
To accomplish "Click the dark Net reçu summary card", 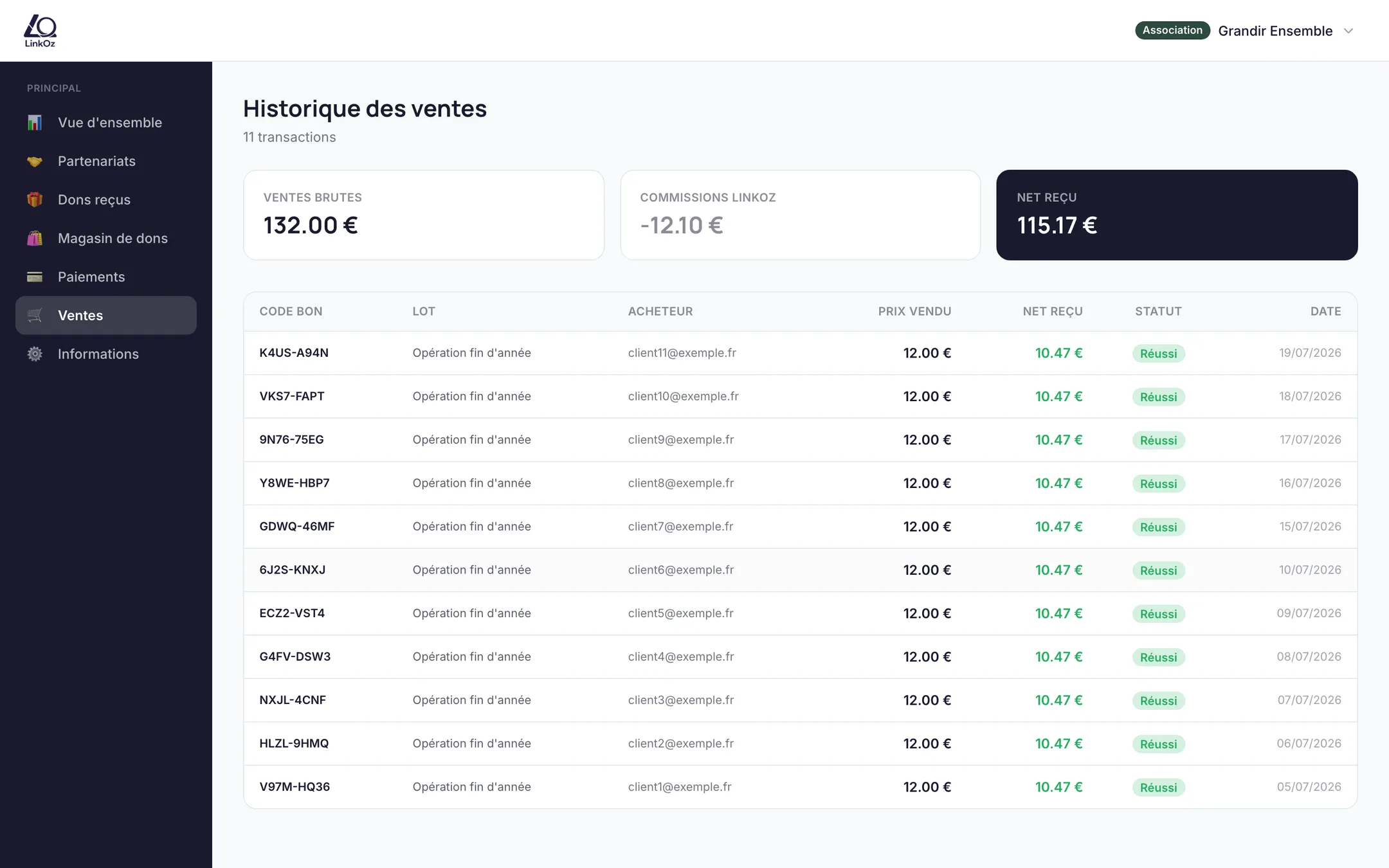I will point(1177,215).
